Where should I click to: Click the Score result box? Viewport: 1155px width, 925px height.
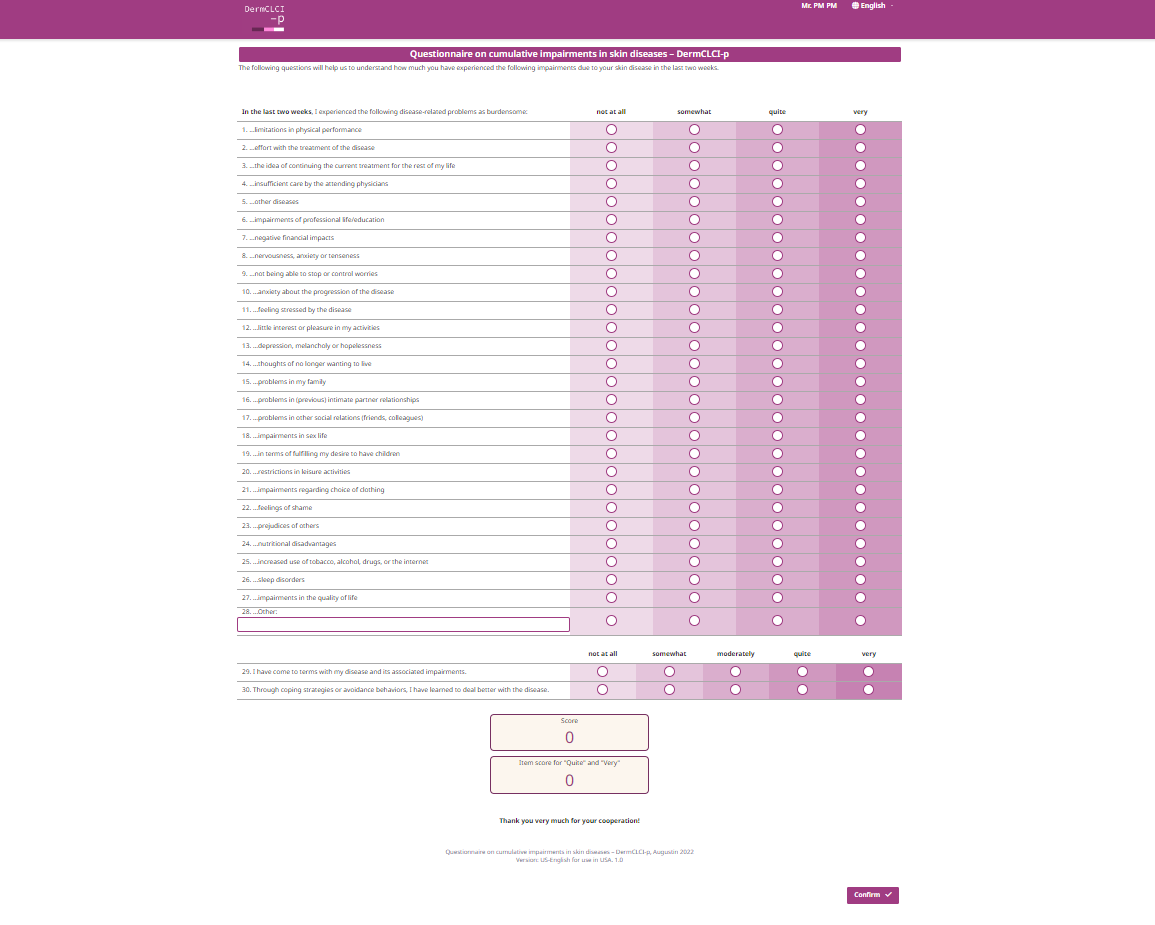point(569,732)
